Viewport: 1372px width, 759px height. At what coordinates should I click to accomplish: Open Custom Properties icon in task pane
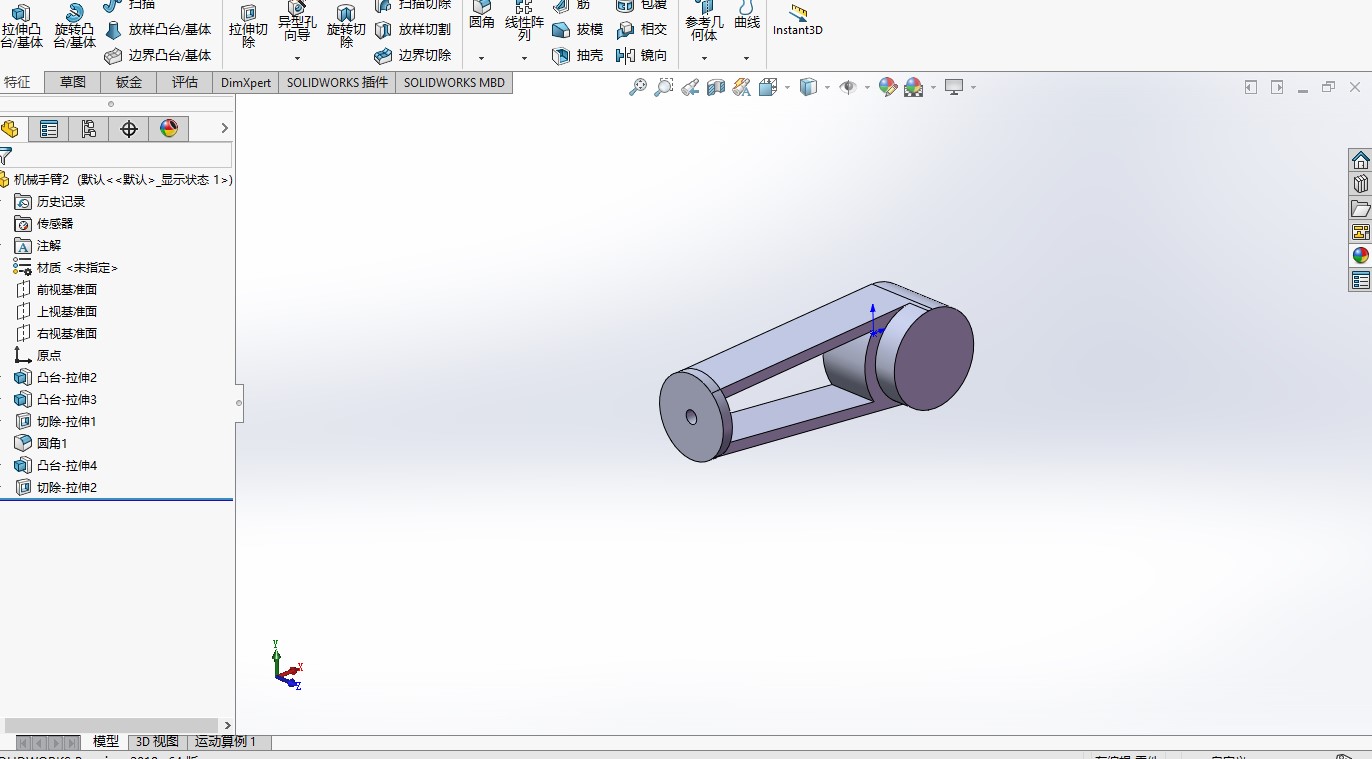[1360, 280]
